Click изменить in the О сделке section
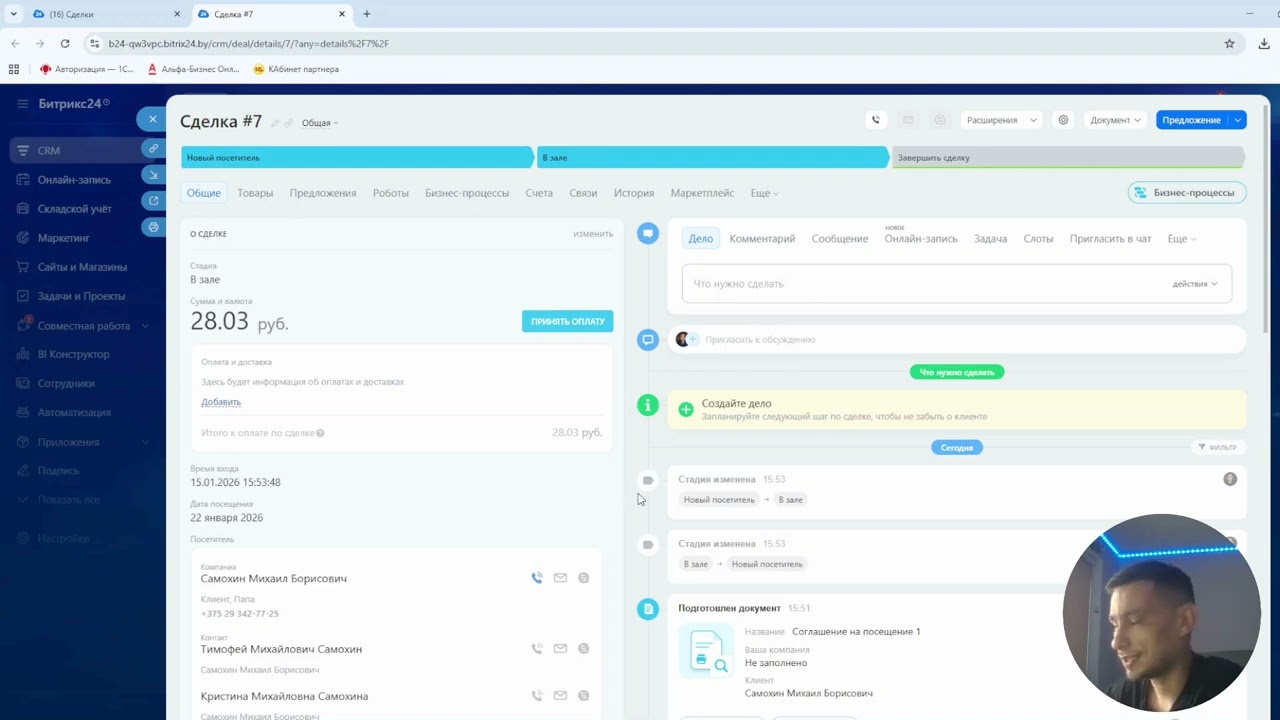This screenshot has height=720, width=1280. pyautogui.click(x=593, y=234)
